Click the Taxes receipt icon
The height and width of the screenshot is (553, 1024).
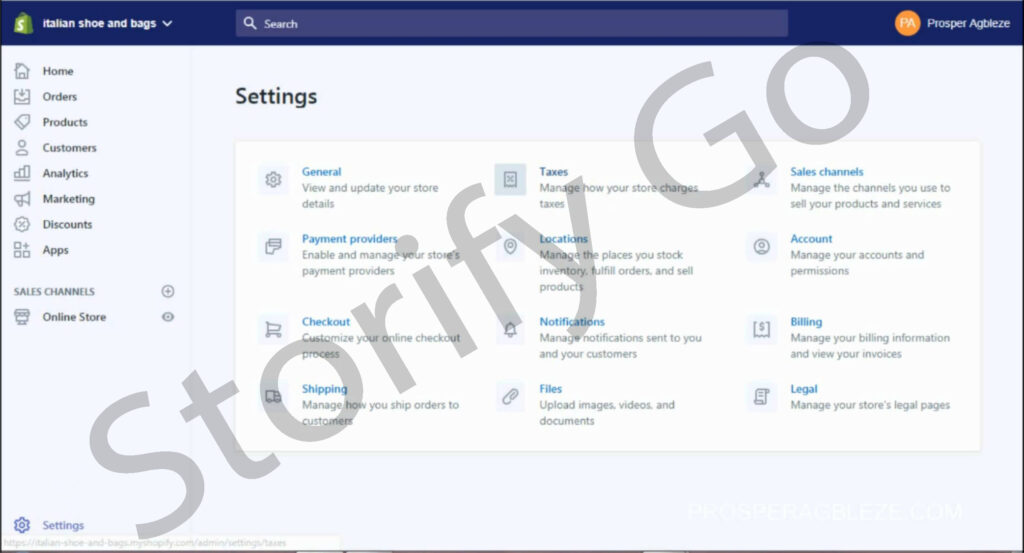tap(510, 179)
